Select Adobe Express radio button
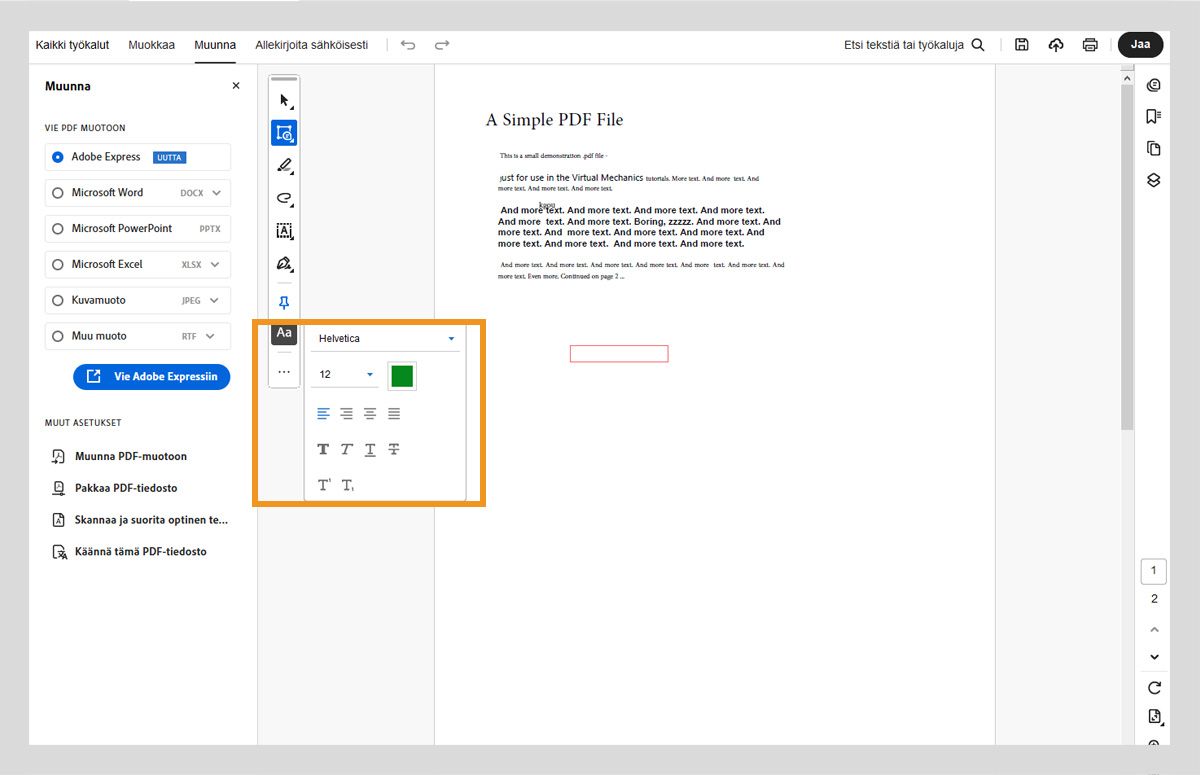Screen dimensions: 1200x775 click(x=58, y=157)
